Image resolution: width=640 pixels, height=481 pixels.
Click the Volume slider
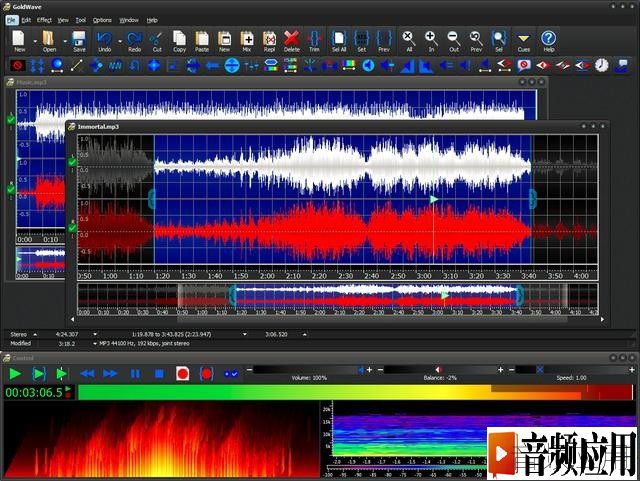point(308,370)
